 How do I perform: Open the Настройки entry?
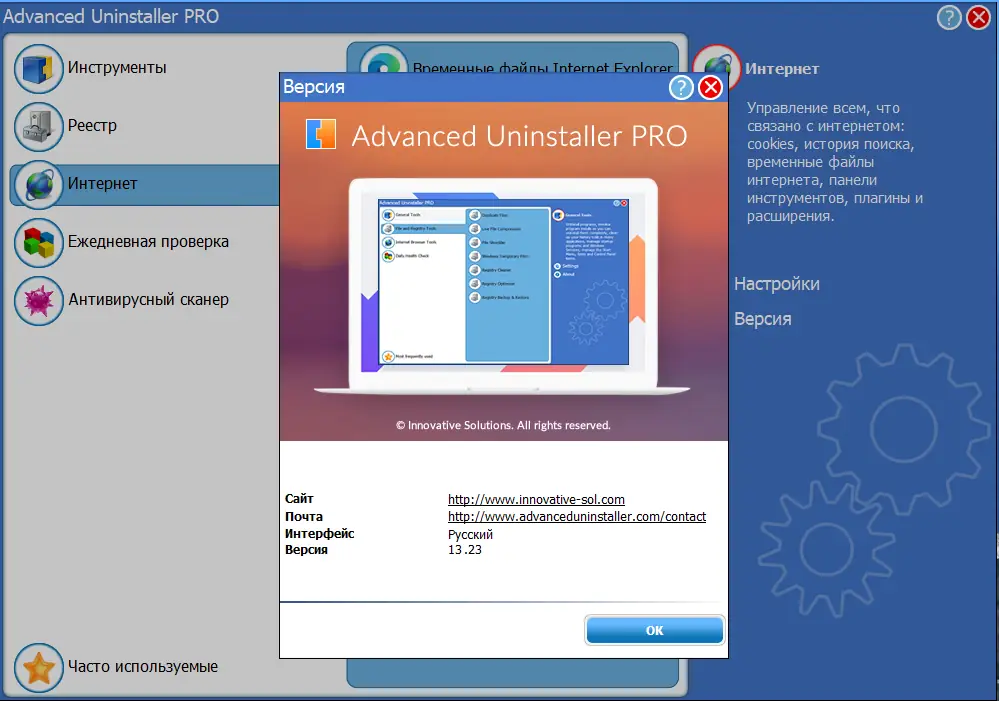pos(776,284)
